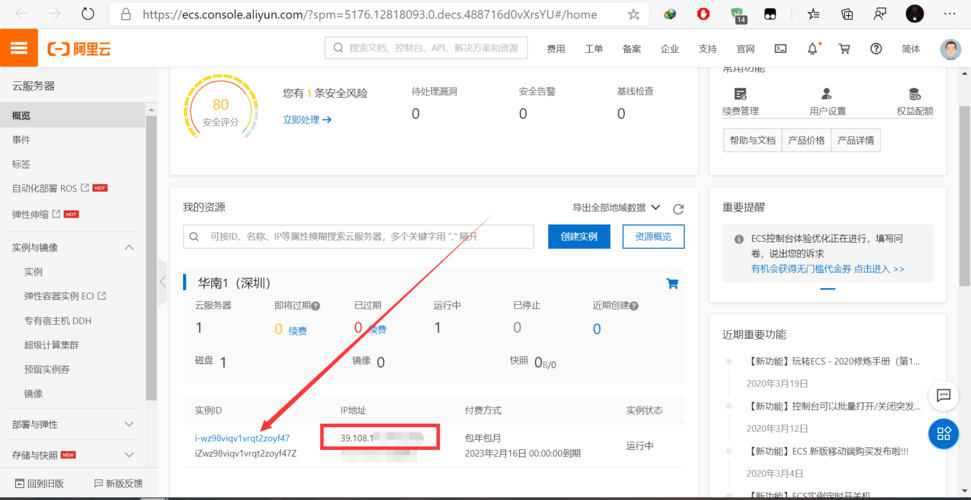Open notifications bell icon
Viewport: 971px width, 500px height.
click(x=812, y=49)
